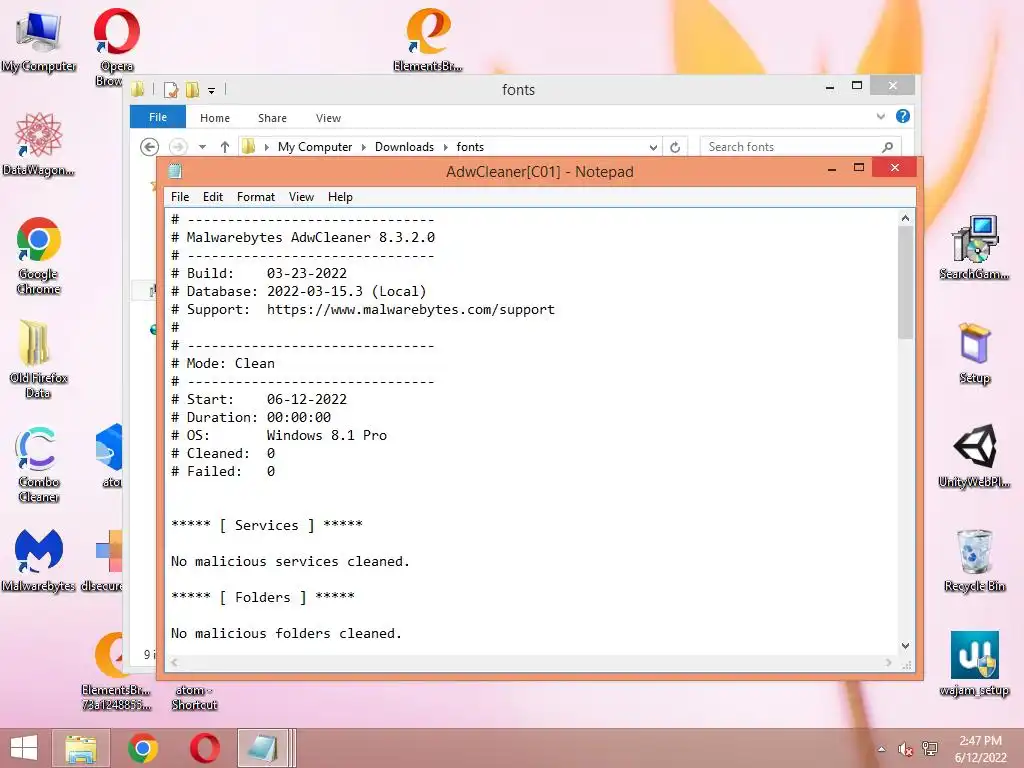The image size is (1024, 768).
Task: Click muted volume tray icon
Action: pos(905,749)
